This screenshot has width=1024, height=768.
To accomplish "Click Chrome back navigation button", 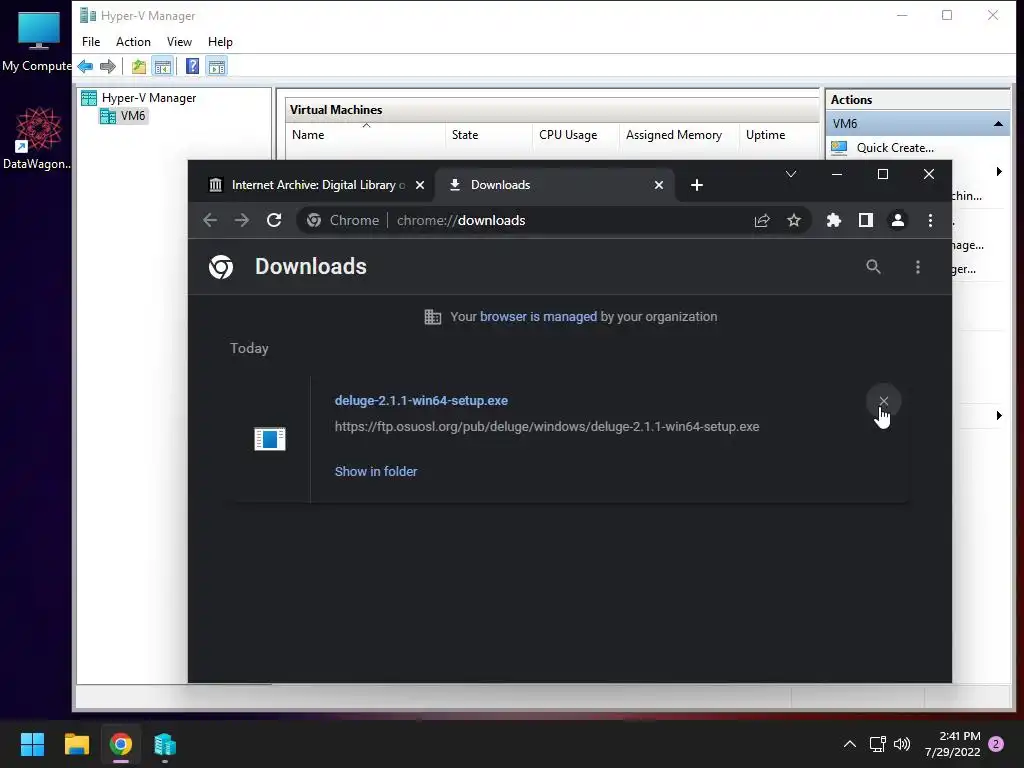I will pyautogui.click(x=210, y=221).
